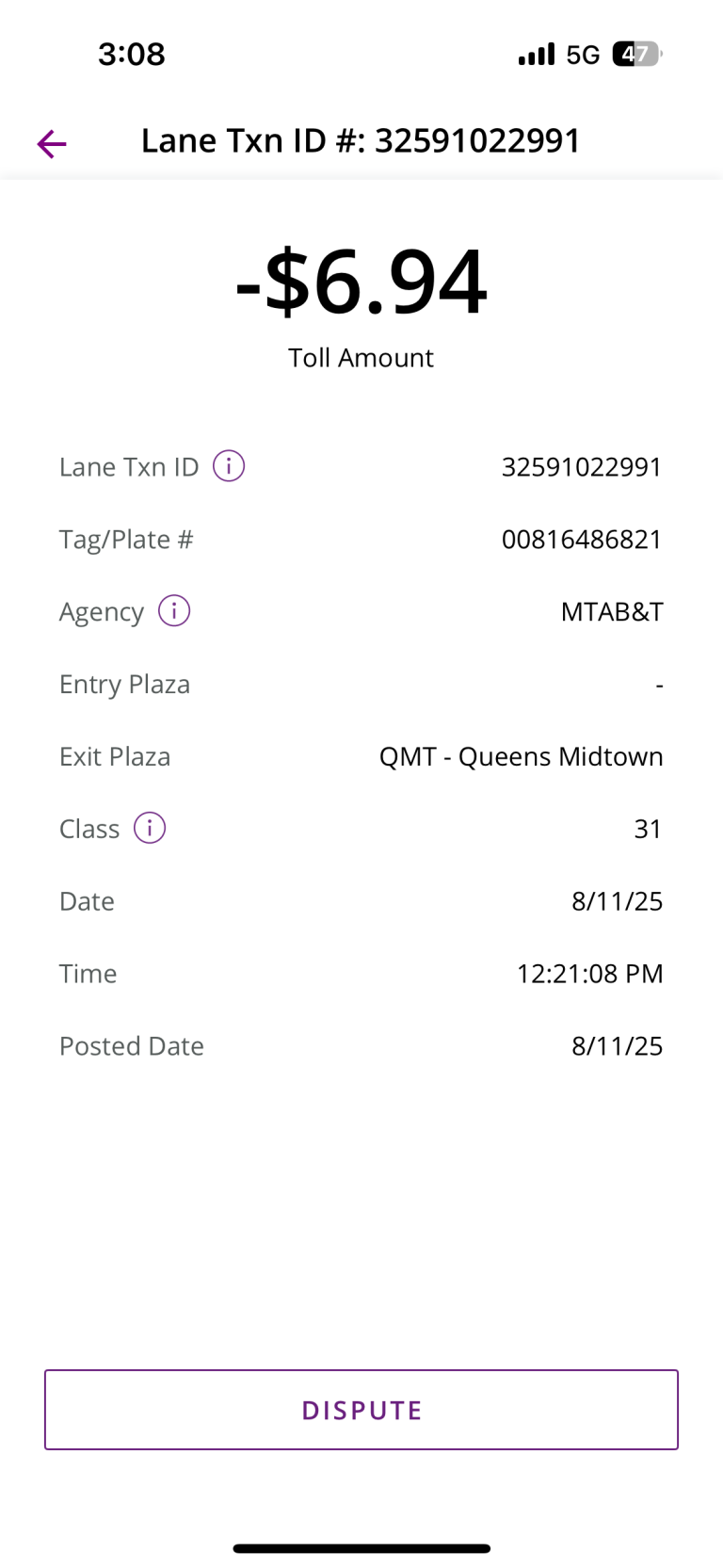This screenshot has width=723, height=1568.
Task: Tap the cellular signal bars icon
Action: tap(537, 55)
